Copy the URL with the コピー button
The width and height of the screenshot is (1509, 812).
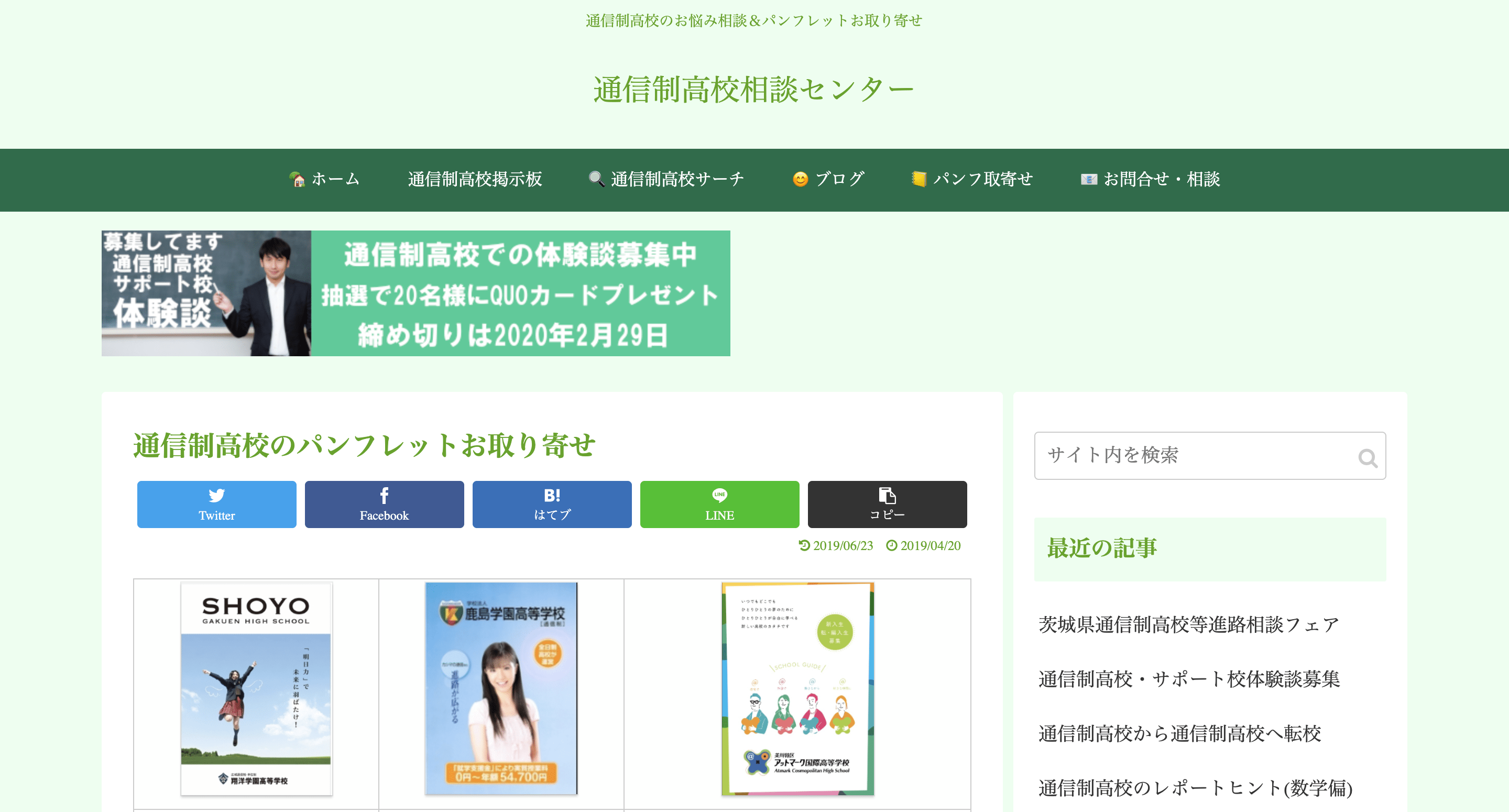tap(887, 504)
